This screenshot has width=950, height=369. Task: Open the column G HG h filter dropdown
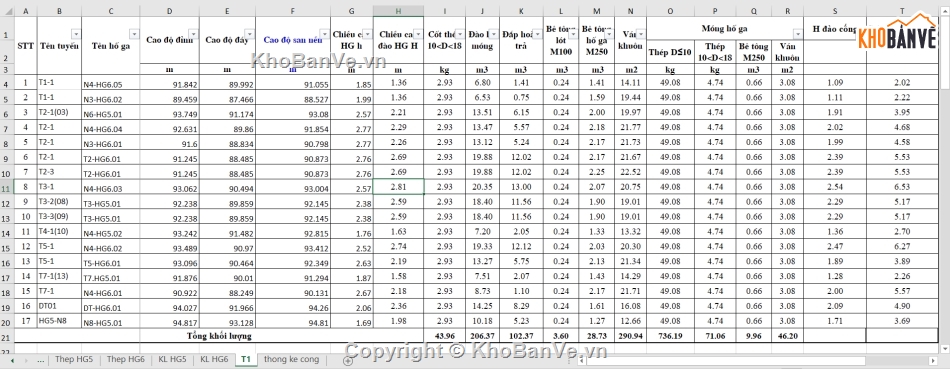pyautogui.click(x=368, y=34)
